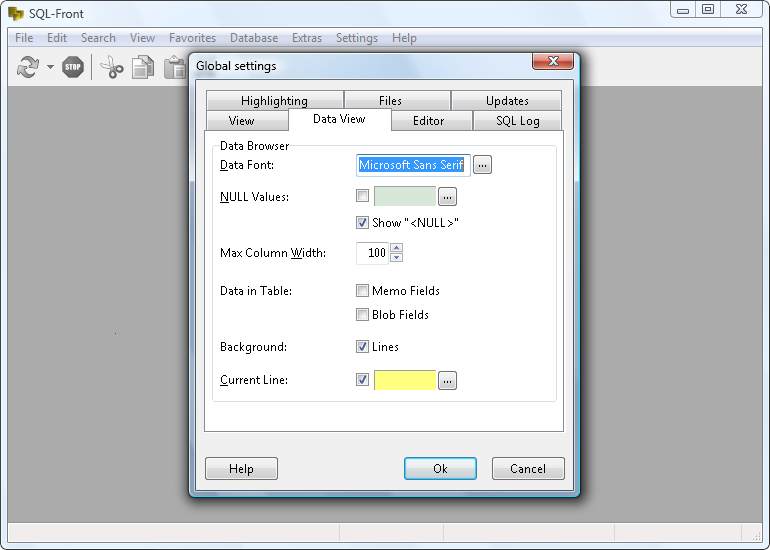Click the yellow Current Line color swatch
The width and height of the screenshot is (770, 550).
point(405,381)
